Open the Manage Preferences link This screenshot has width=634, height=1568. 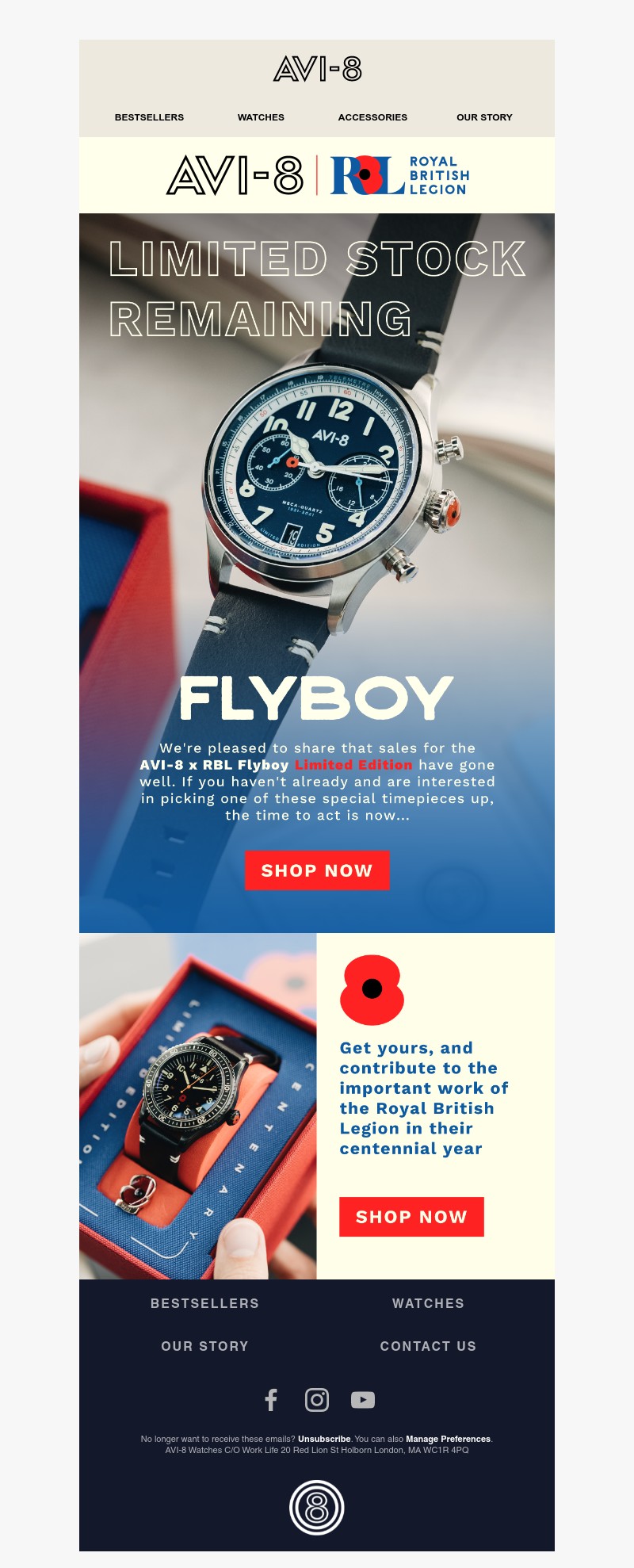coord(448,1439)
